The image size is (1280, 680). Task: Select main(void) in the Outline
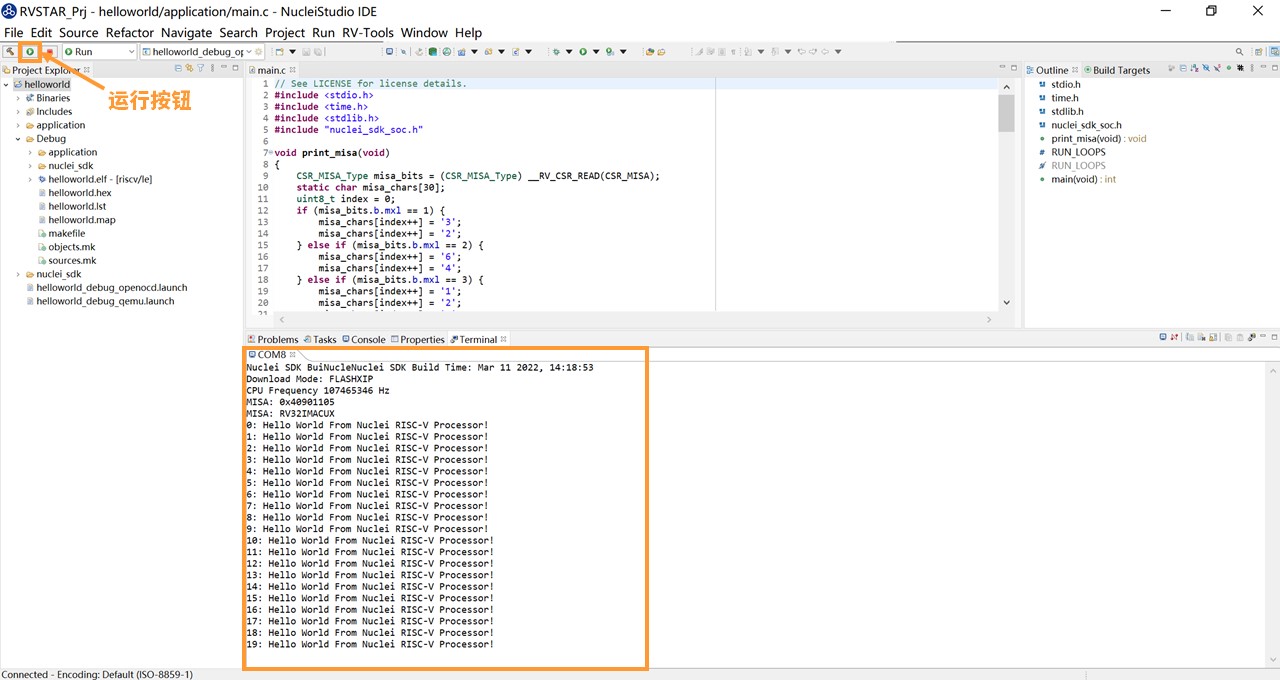[x=1075, y=179]
